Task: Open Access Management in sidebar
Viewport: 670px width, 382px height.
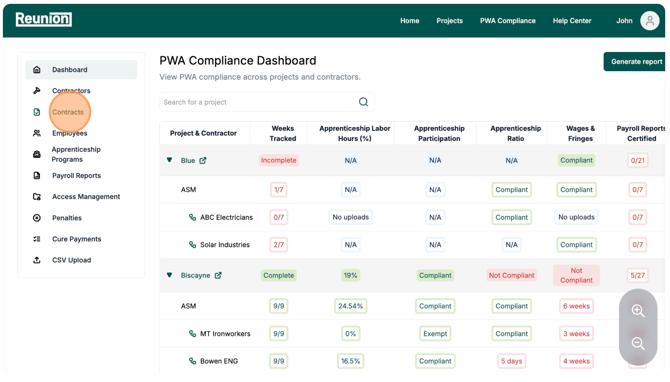Action: [86, 197]
